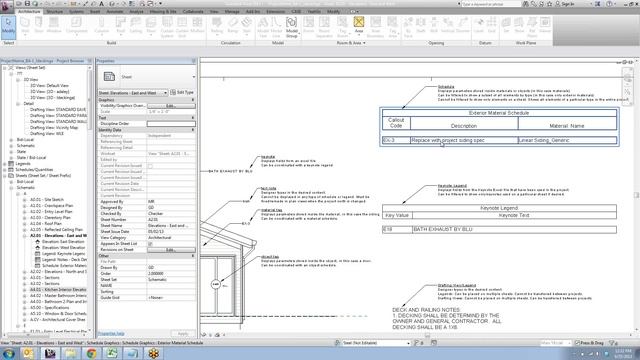640x360 pixels.
Task: Click the keyword search box
Action: point(491,4)
